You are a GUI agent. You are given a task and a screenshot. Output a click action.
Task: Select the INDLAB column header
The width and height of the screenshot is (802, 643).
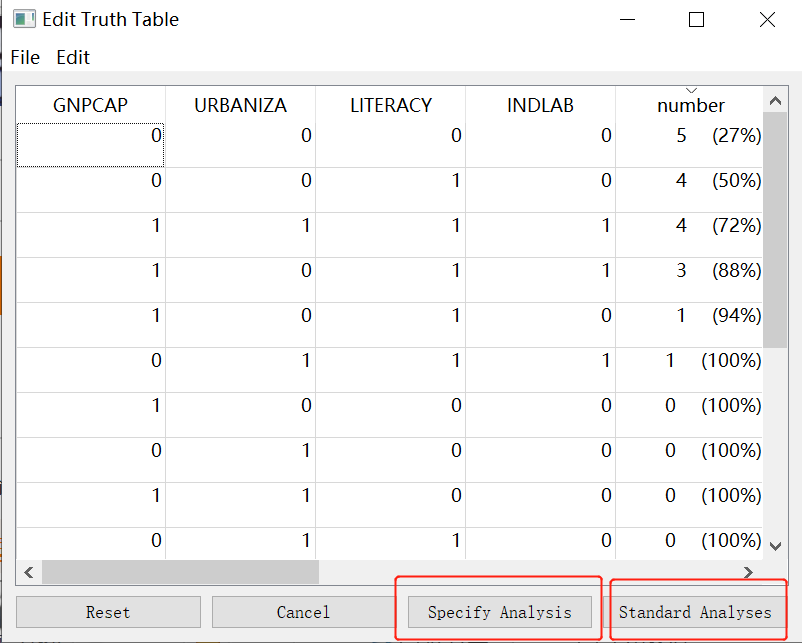540,105
